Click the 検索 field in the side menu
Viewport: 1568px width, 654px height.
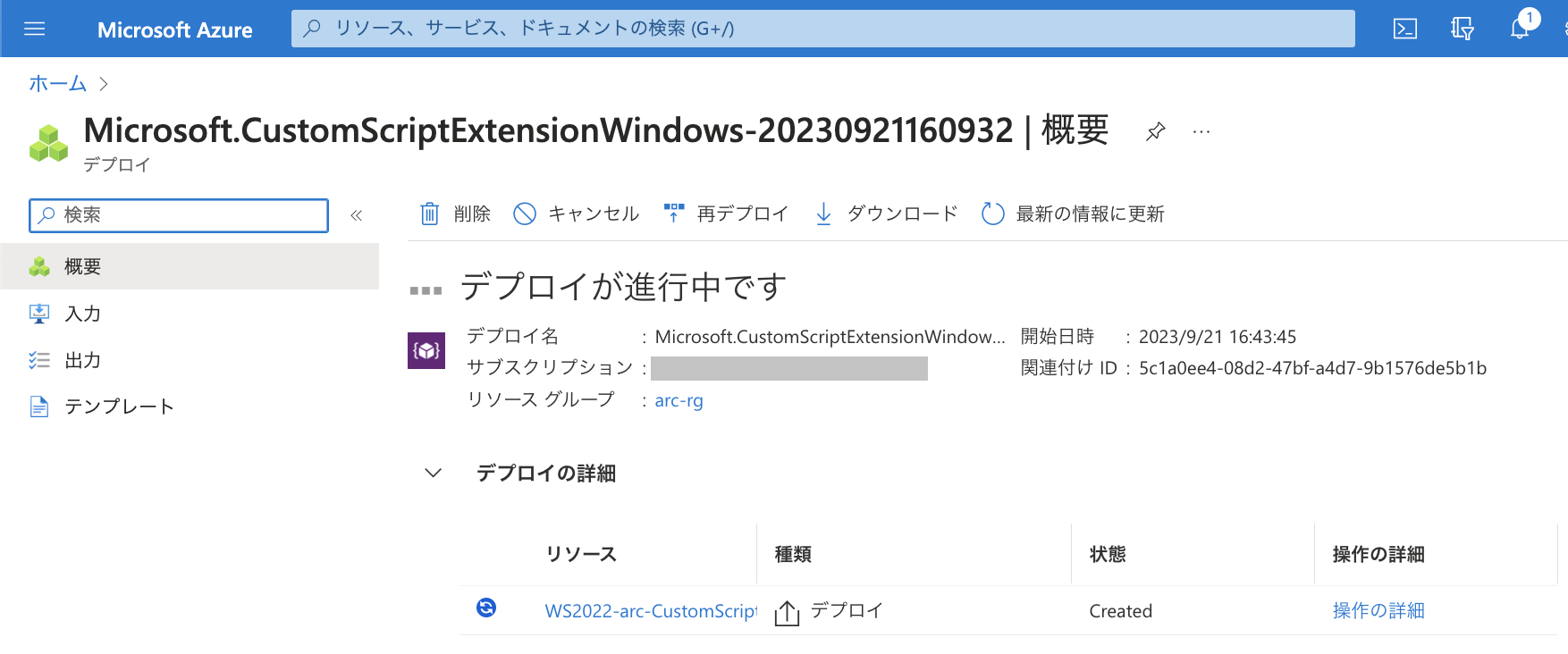coord(179,215)
